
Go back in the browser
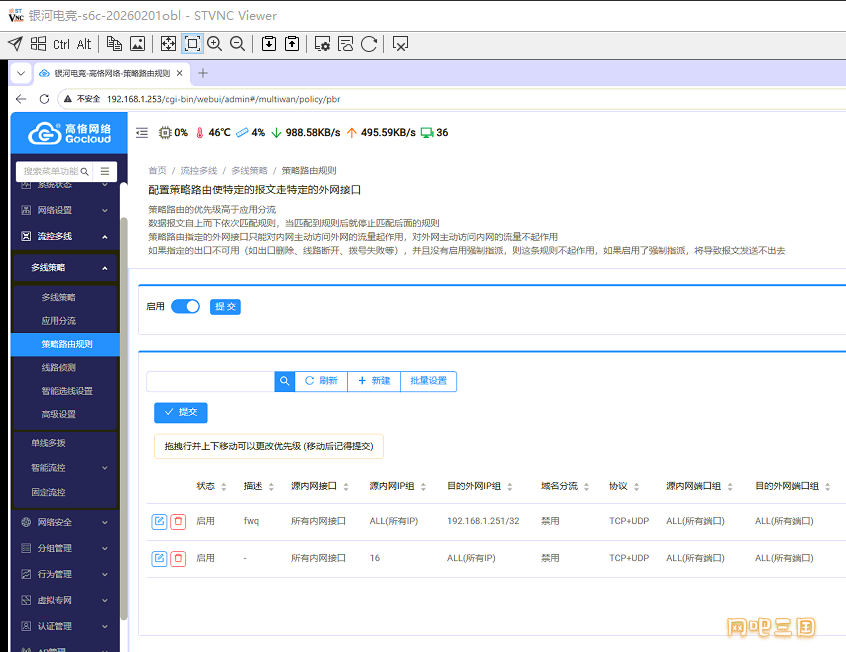pos(21,99)
